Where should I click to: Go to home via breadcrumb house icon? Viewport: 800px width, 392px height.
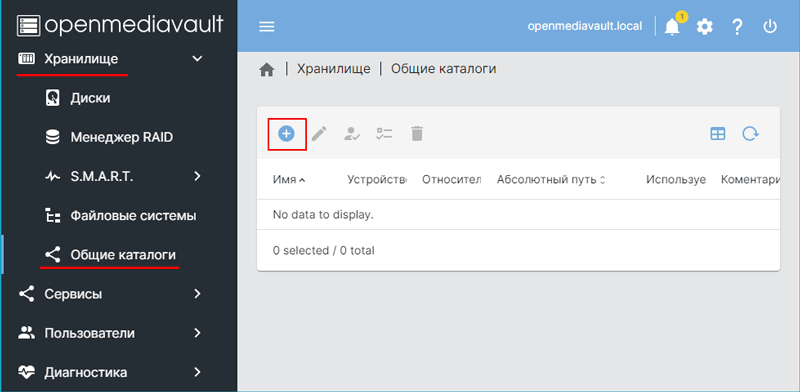pos(267,69)
